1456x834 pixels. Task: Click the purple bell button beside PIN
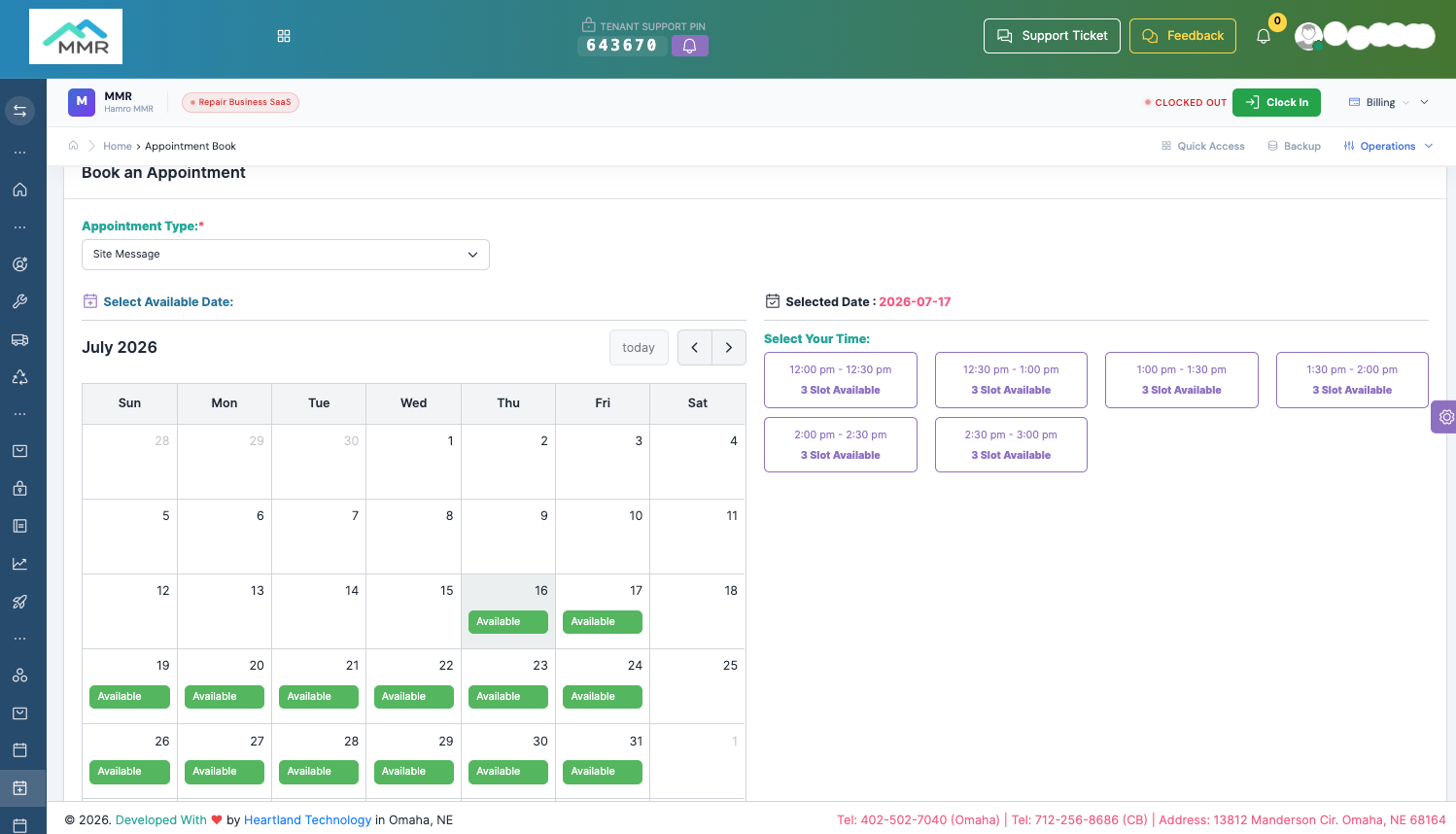point(690,46)
